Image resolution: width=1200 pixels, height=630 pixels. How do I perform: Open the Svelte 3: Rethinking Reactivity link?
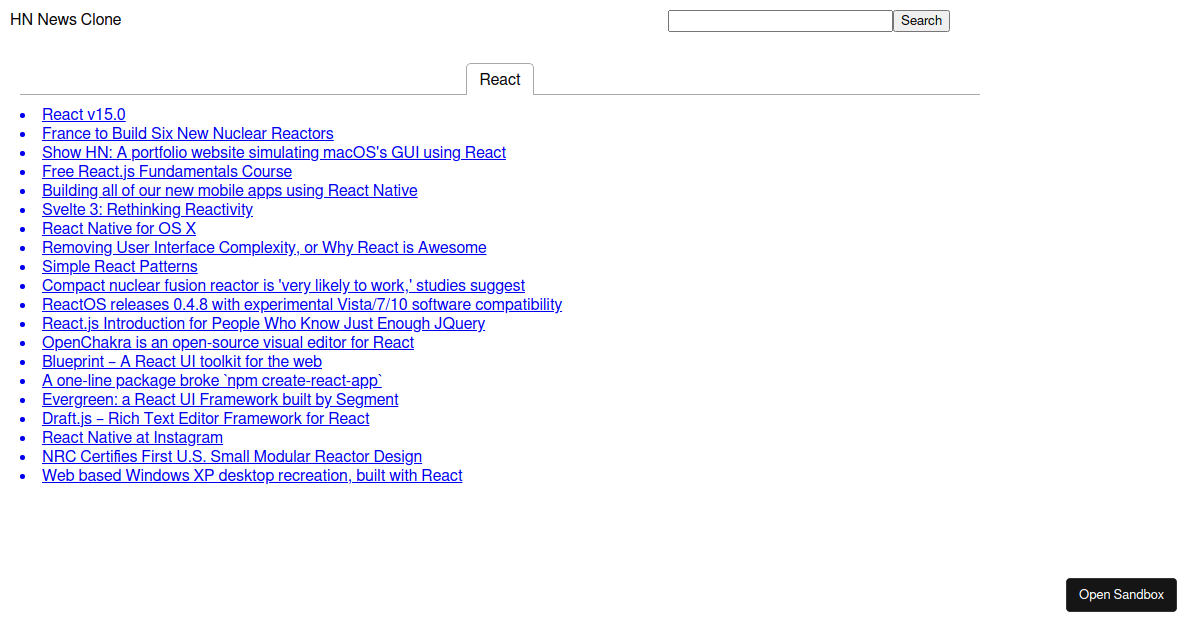147,210
